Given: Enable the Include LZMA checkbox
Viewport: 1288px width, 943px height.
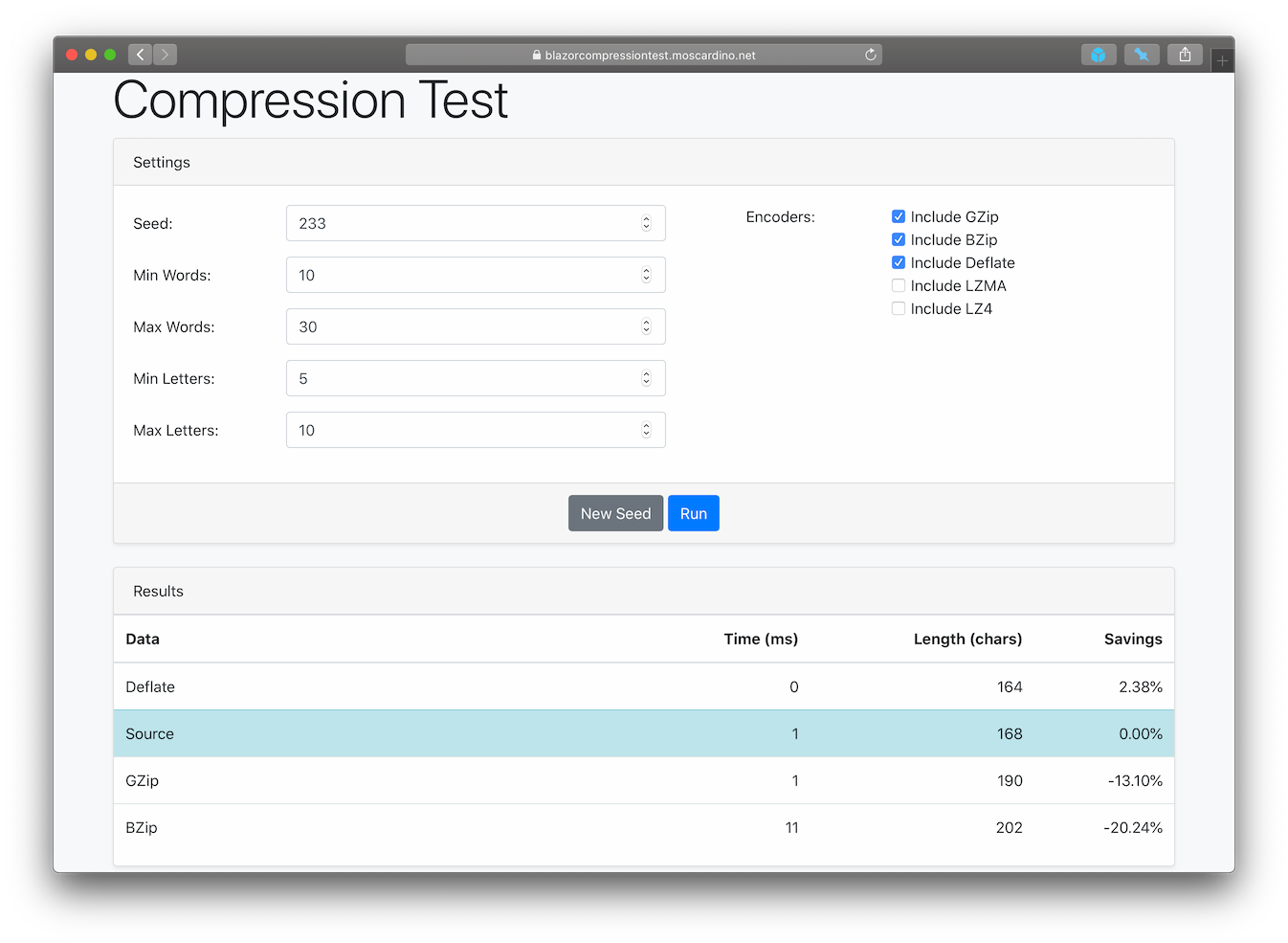Looking at the screenshot, I should [898, 285].
